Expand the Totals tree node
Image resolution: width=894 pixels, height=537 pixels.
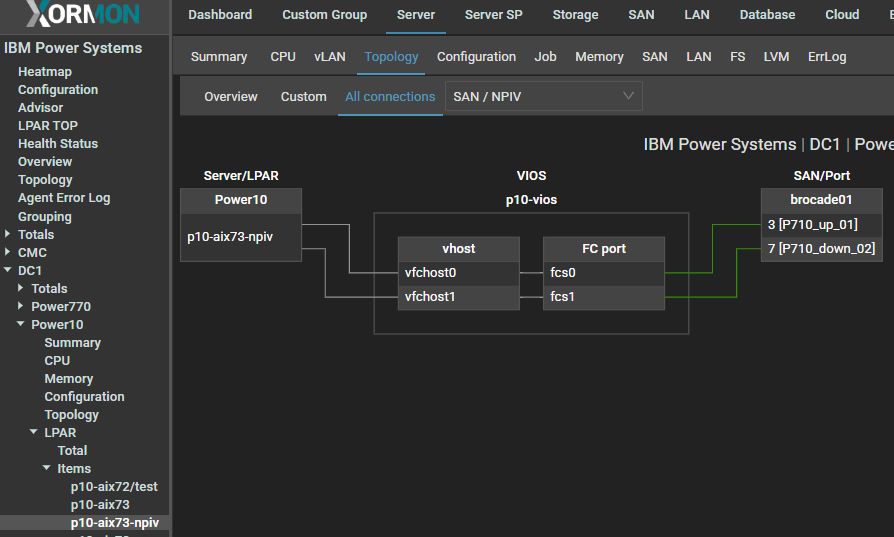click(9, 234)
